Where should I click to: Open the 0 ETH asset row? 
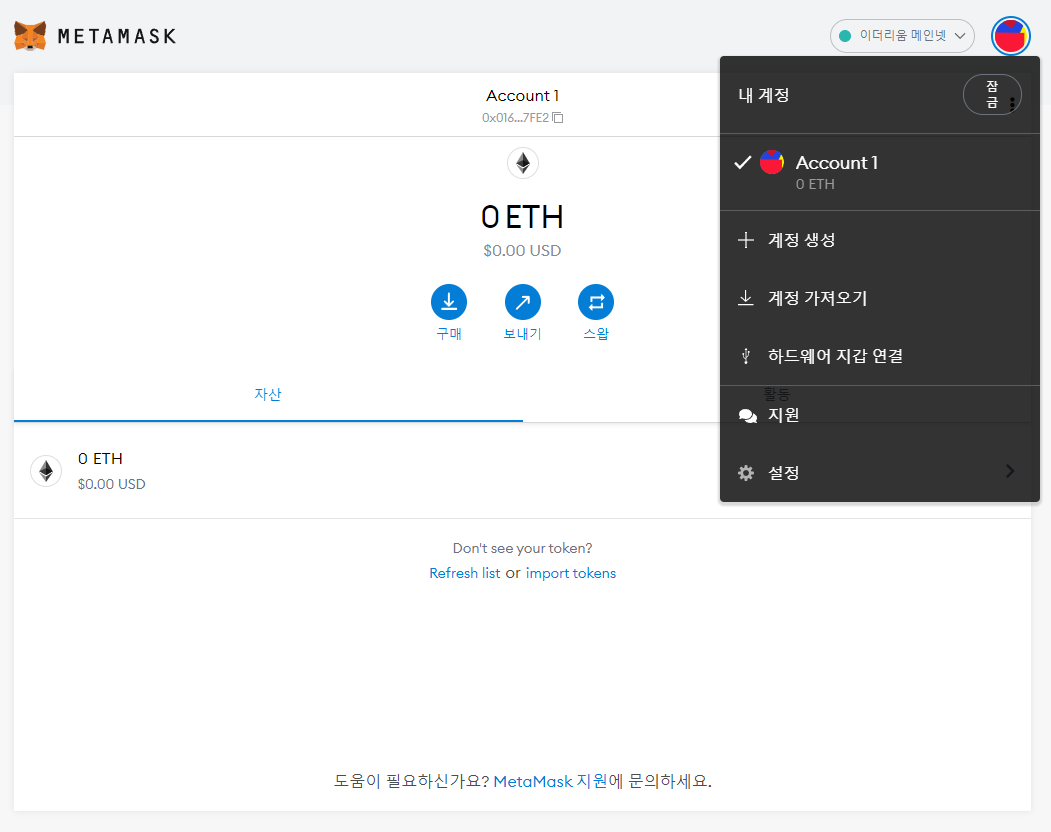pyautogui.click(x=523, y=471)
